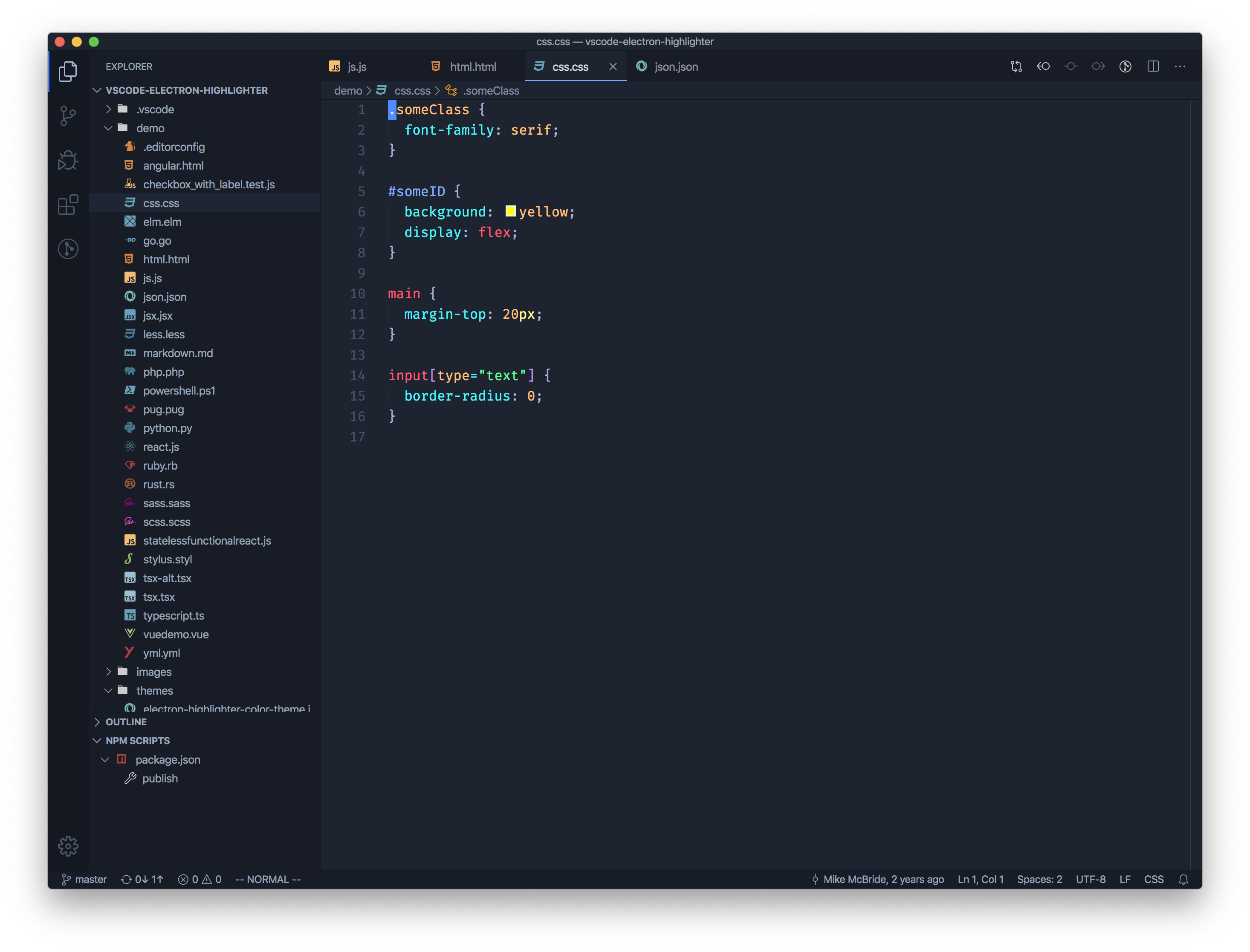
Task: Click the Spaces: 2 indentation setting
Action: click(1039, 880)
